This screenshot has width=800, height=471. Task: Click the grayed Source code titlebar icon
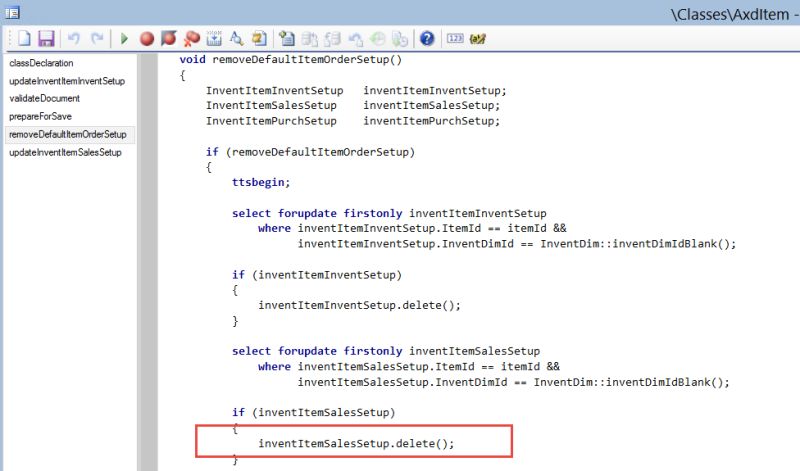[310, 39]
